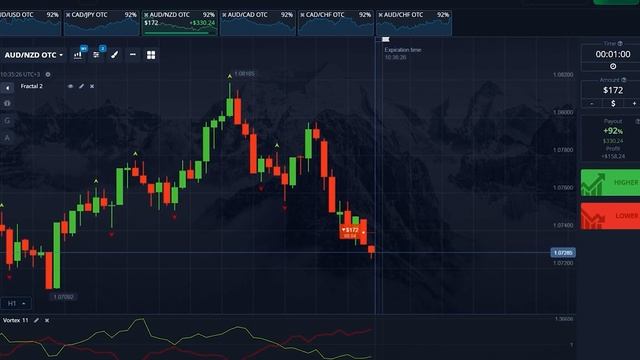The height and width of the screenshot is (360, 640).
Task: Close the CAD/JPY OTC tab
Action: 68,15
